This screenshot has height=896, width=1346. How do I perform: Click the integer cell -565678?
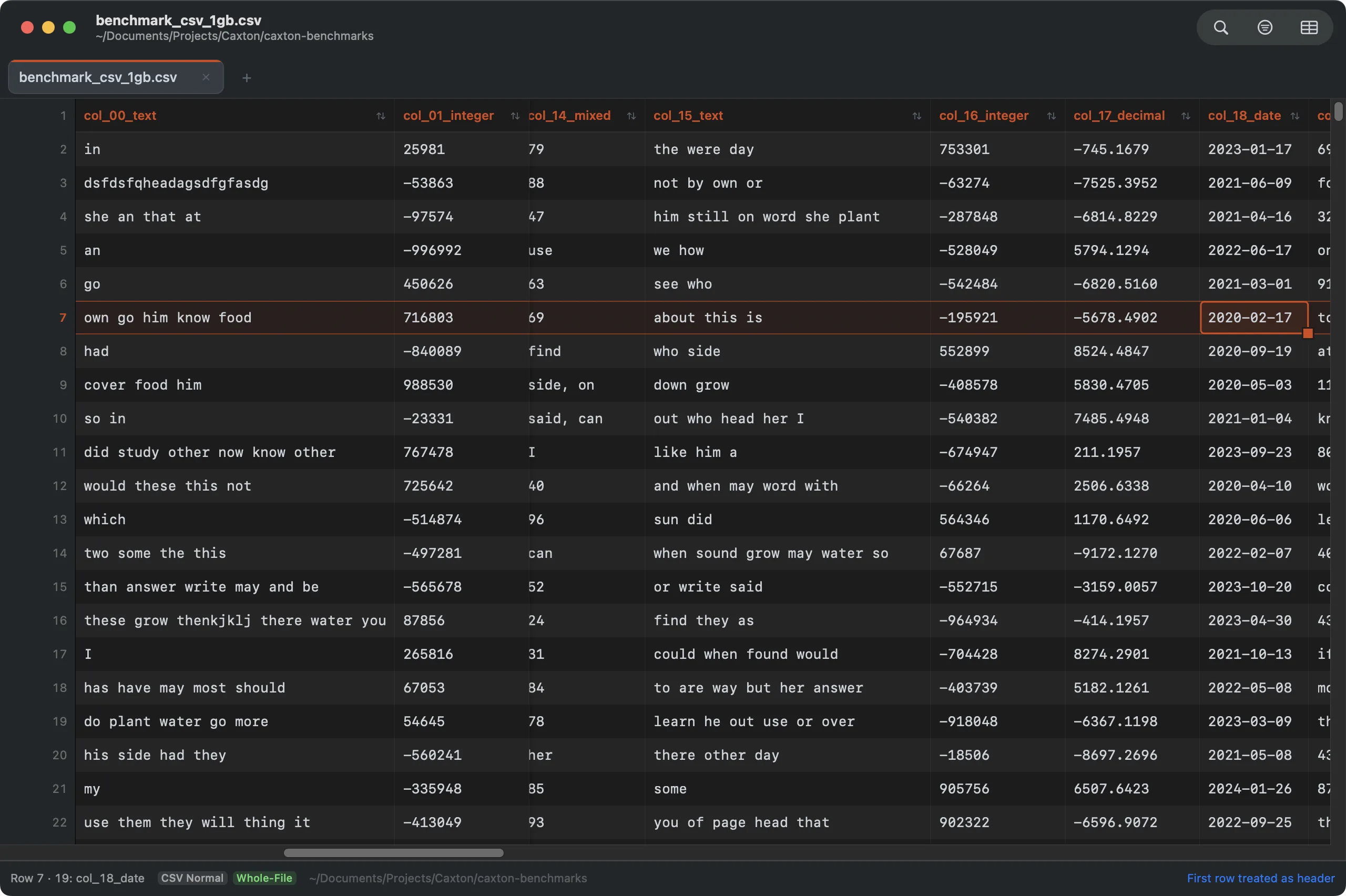coord(462,587)
